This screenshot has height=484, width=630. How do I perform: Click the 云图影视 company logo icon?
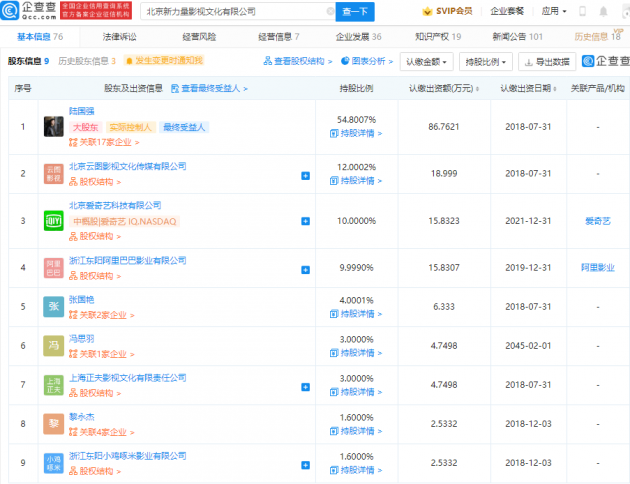click(x=53, y=174)
